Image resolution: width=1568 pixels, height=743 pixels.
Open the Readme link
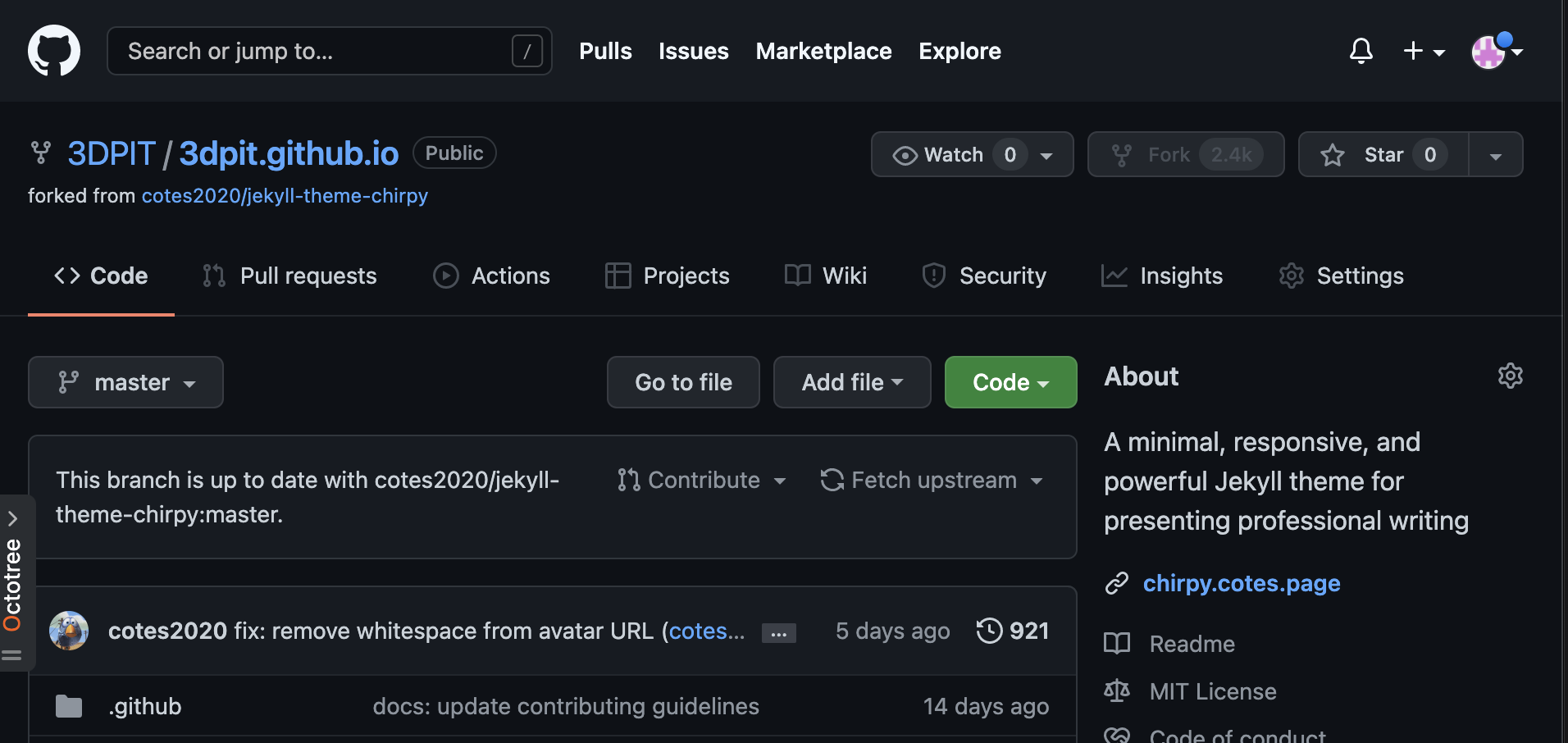tap(1192, 644)
